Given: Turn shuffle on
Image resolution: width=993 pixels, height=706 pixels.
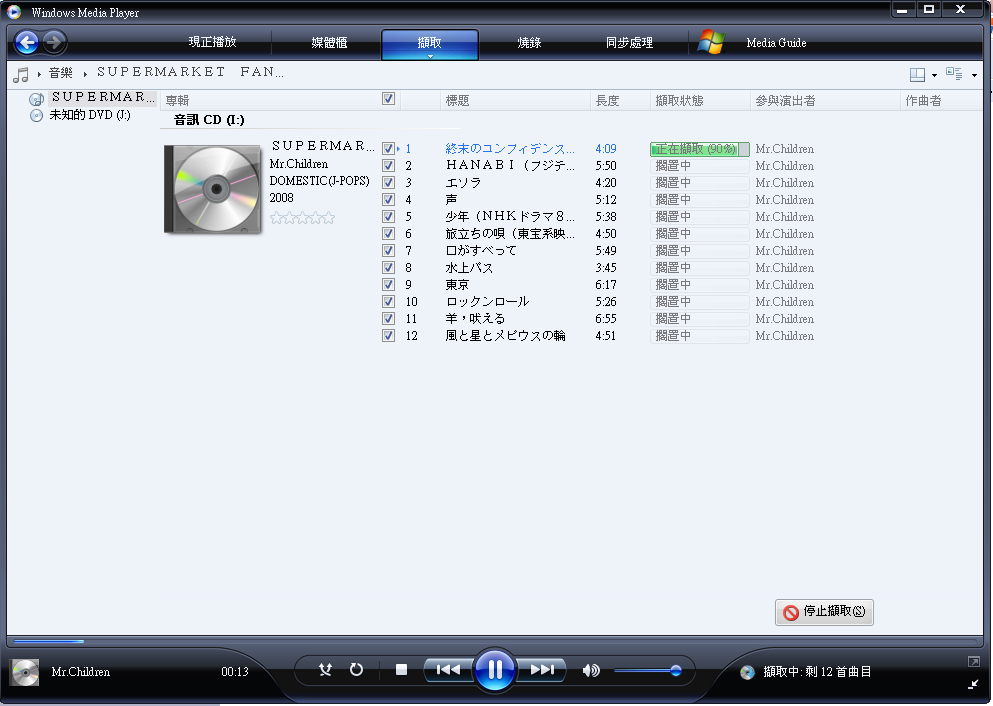Looking at the screenshot, I should tap(325, 669).
